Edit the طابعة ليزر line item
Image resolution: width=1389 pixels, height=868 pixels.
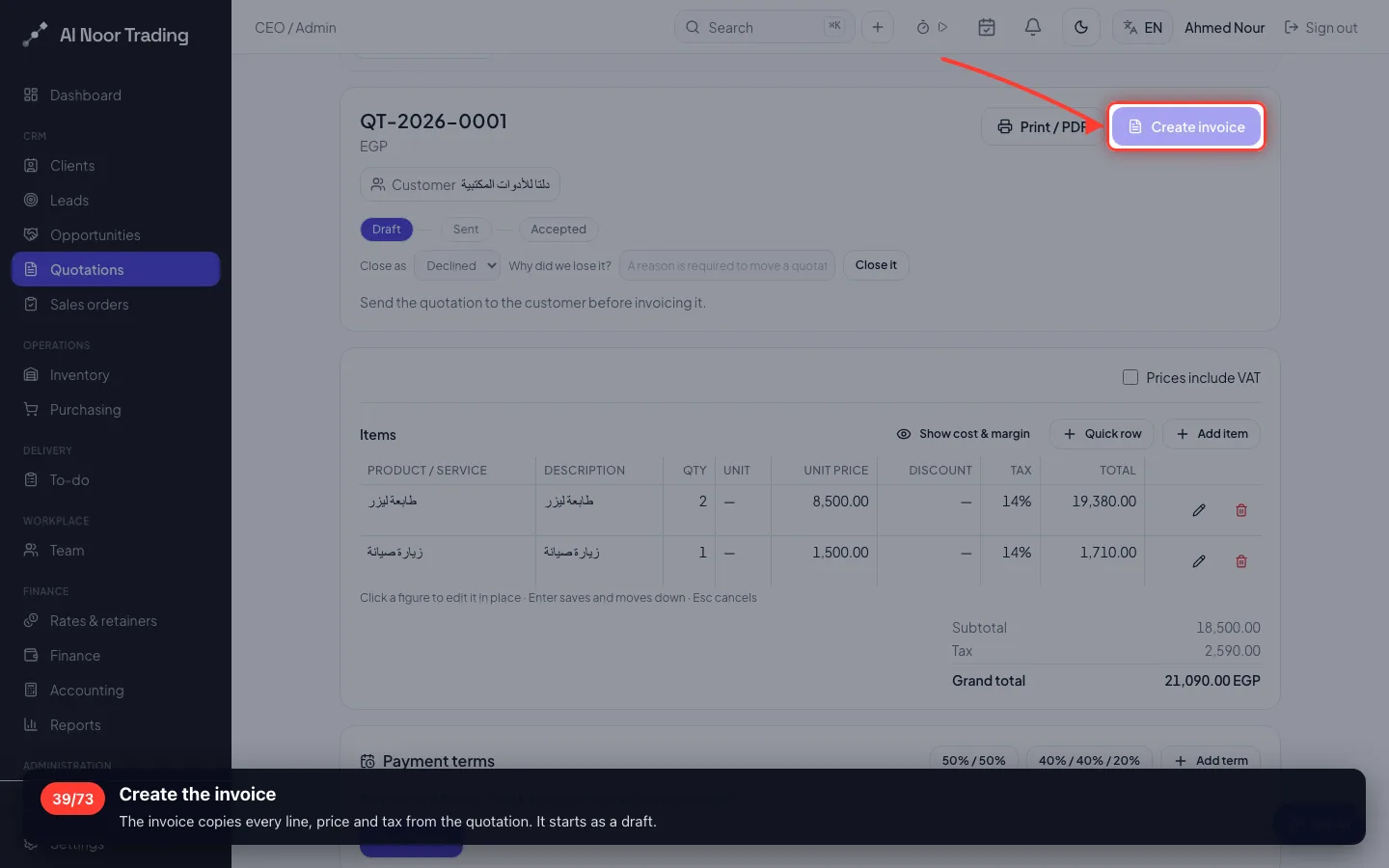coord(1199,510)
